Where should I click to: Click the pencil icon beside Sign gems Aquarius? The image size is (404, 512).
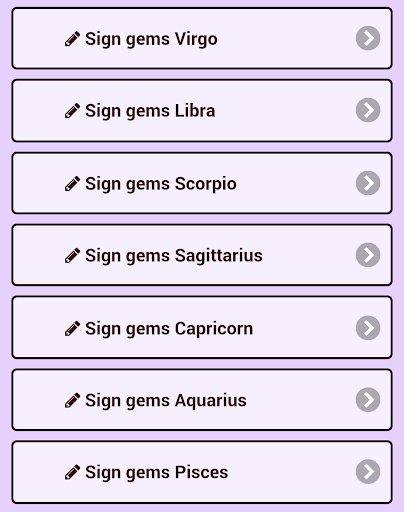pos(72,400)
